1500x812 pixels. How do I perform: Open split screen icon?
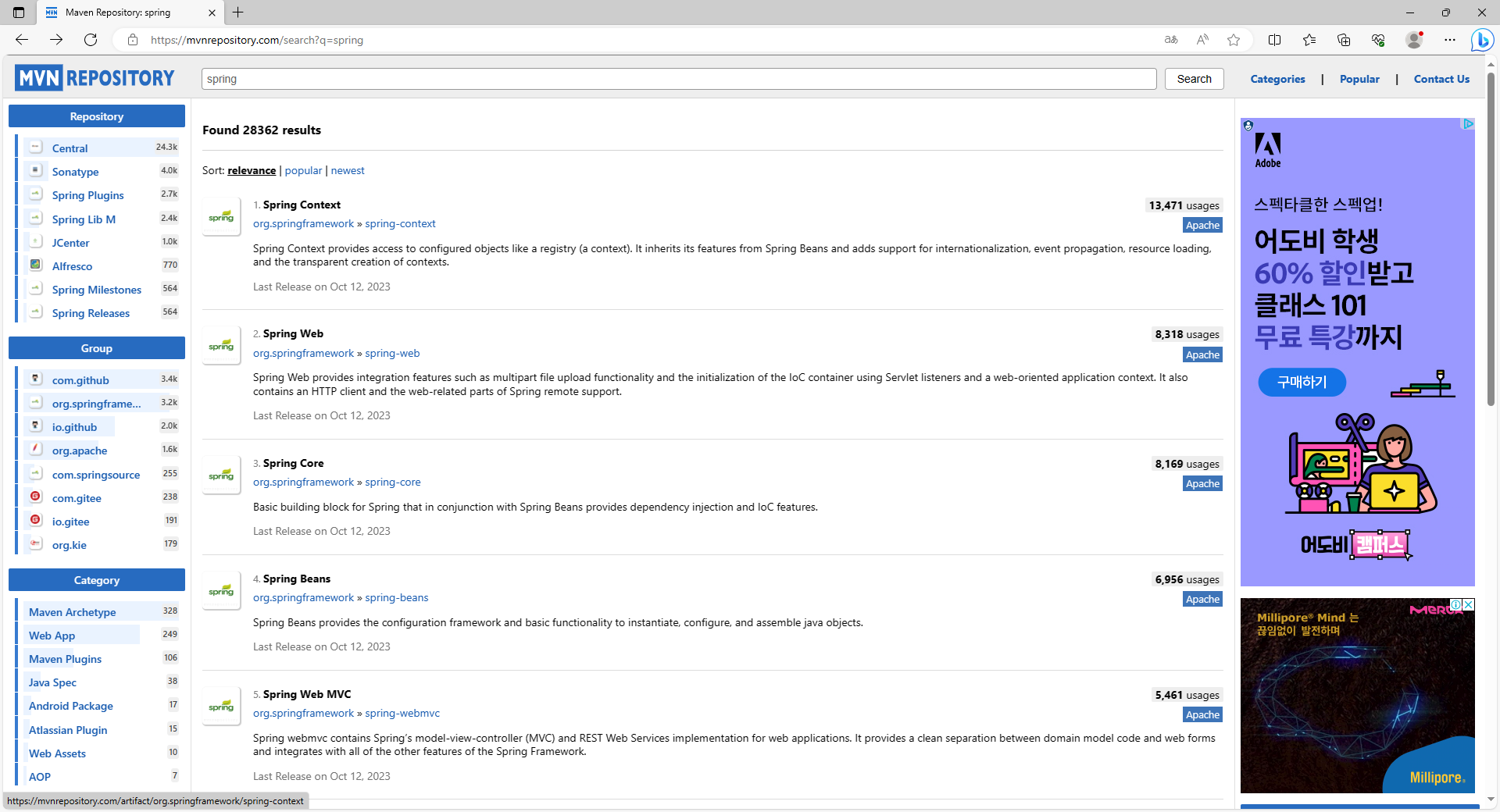[x=1274, y=40]
